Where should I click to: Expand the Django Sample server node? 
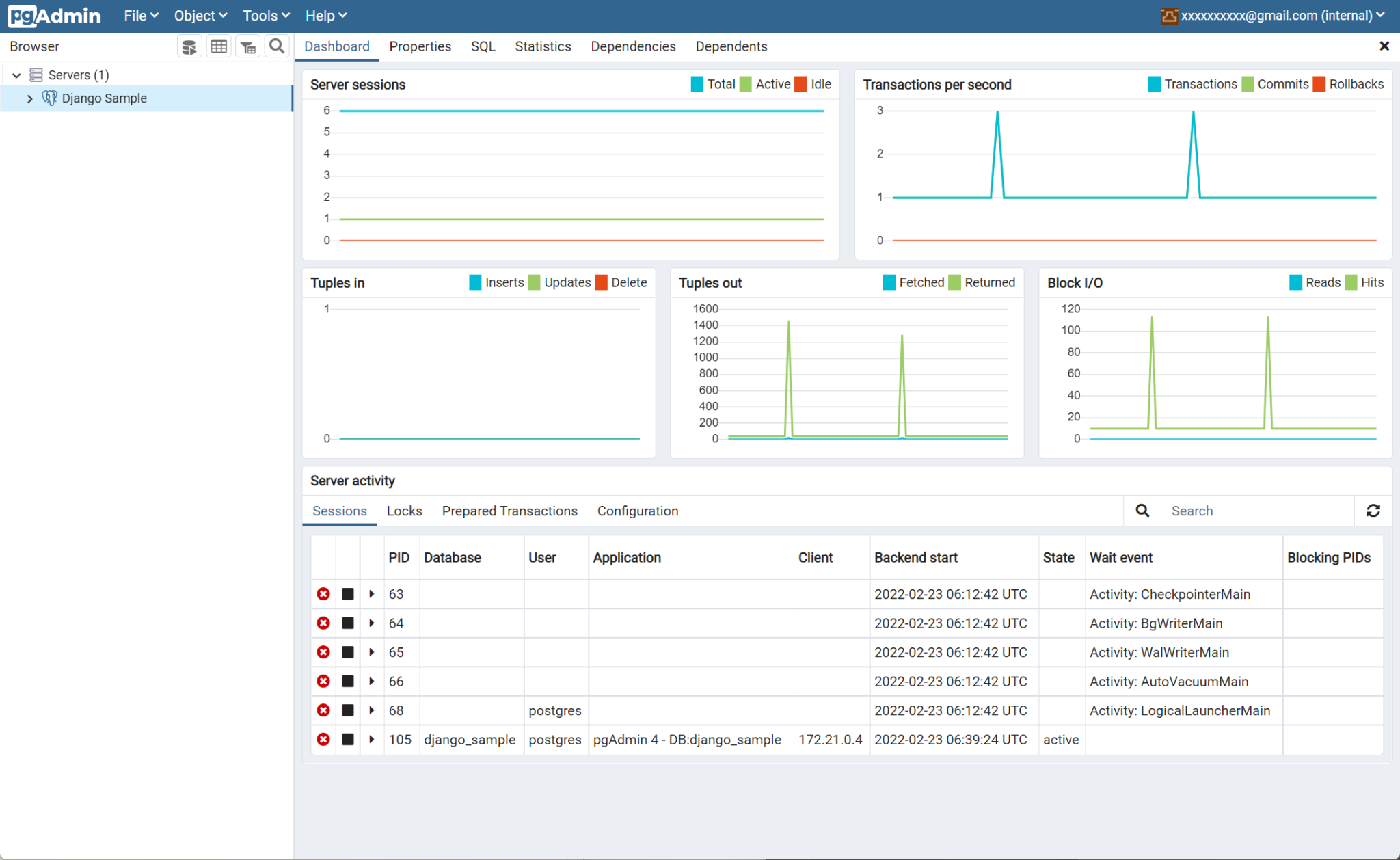pyautogui.click(x=29, y=98)
